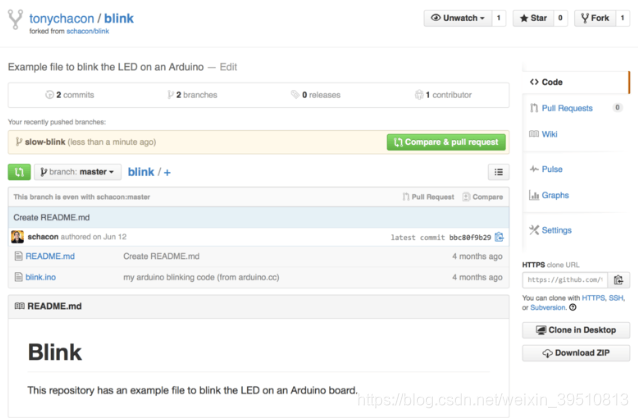Open latest commit bbc80f9b29
Image resolution: width=638 pixels, height=418 pixels.
click(470, 237)
